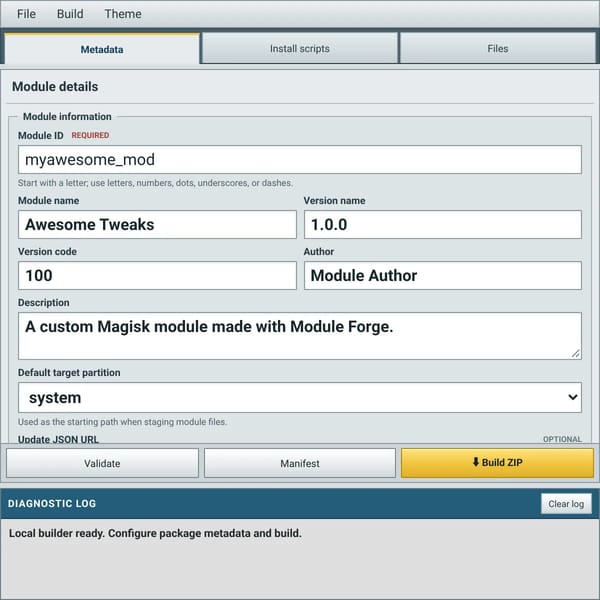Switch to the Install scripts tab
Image resolution: width=600 pixels, height=600 pixels.
coord(300,49)
